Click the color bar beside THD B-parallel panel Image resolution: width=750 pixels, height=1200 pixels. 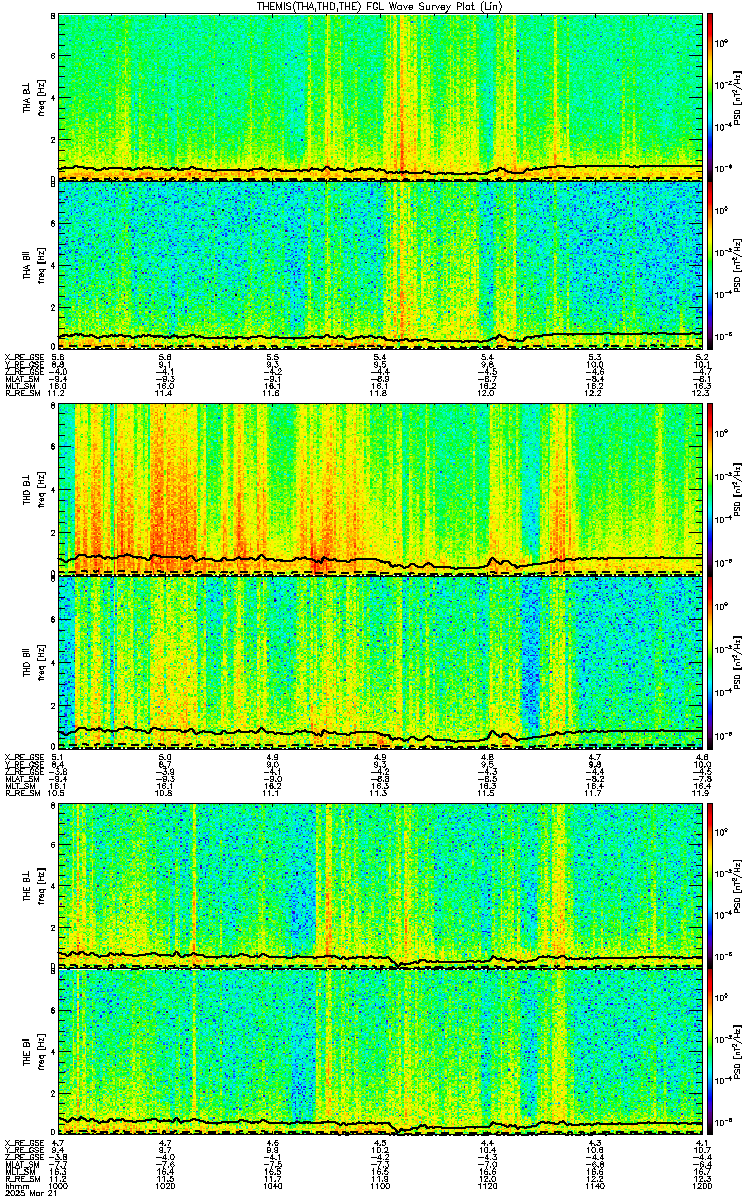[x=711, y=661]
